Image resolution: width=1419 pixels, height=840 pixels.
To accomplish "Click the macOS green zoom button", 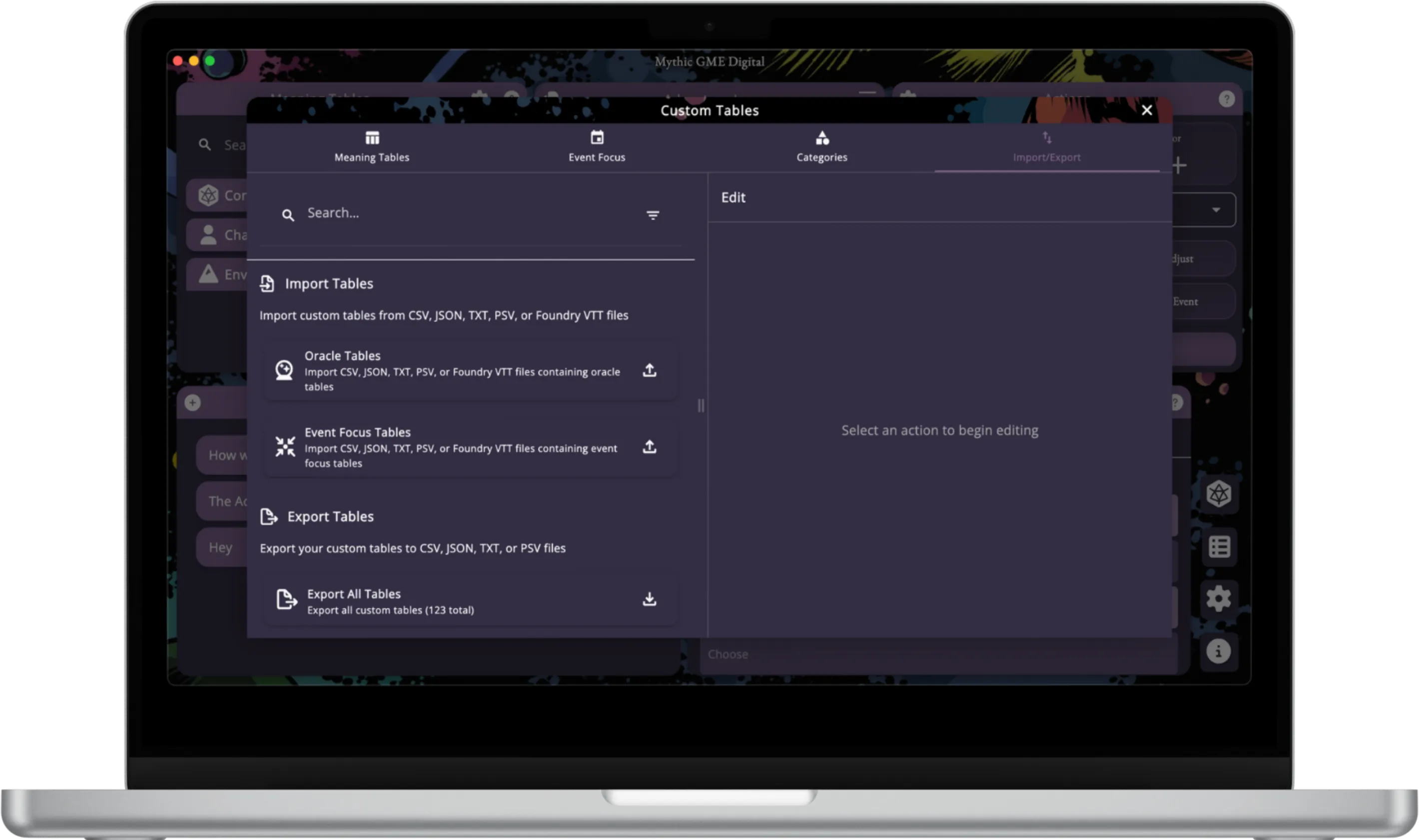I will 209,60.
